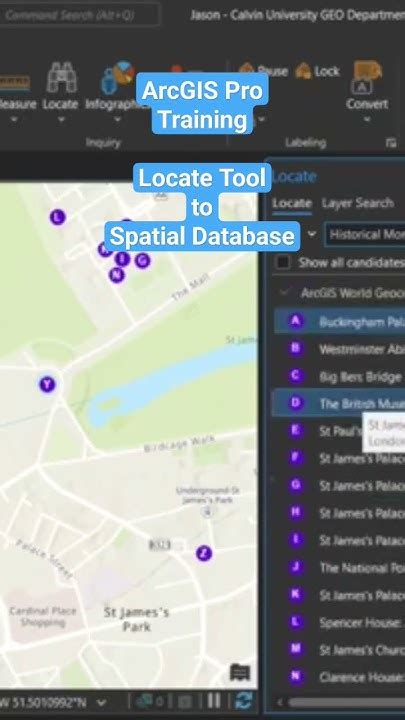Click the L icon beside Spencer House
The height and width of the screenshot is (720, 405).
pos(296,622)
